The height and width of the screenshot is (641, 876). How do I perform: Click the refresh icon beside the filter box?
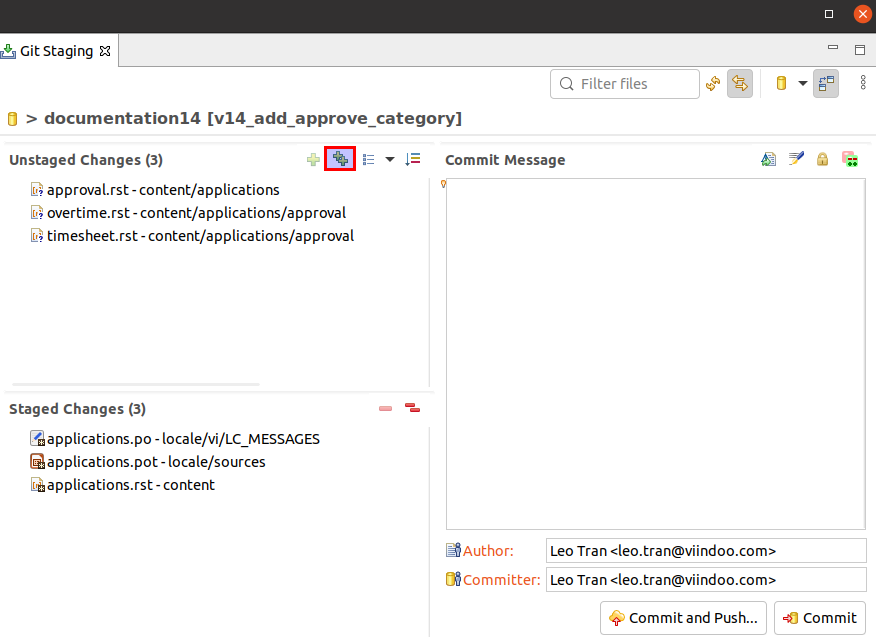point(713,84)
